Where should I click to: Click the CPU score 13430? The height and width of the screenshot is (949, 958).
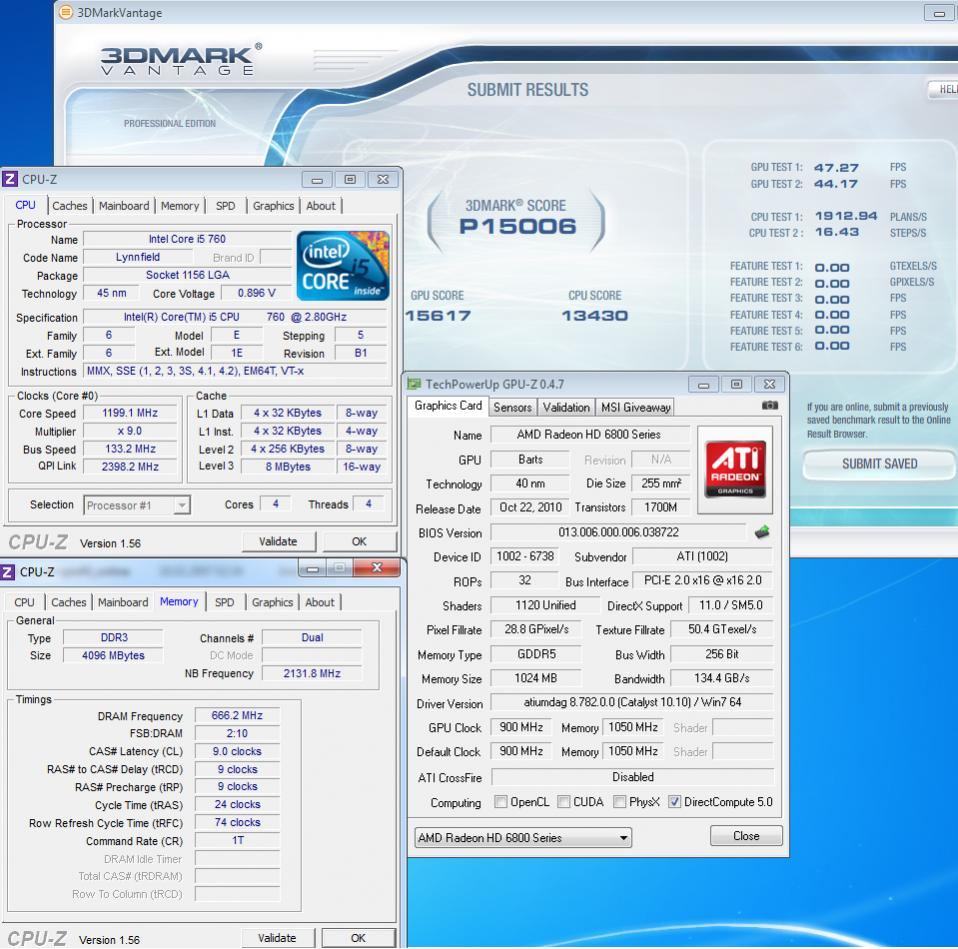(x=594, y=316)
